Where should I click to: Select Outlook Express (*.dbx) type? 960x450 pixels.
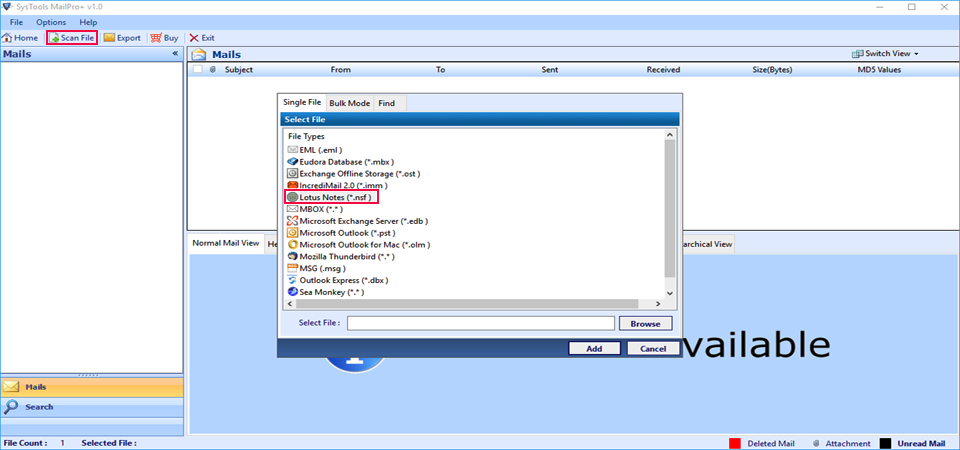(x=338, y=280)
